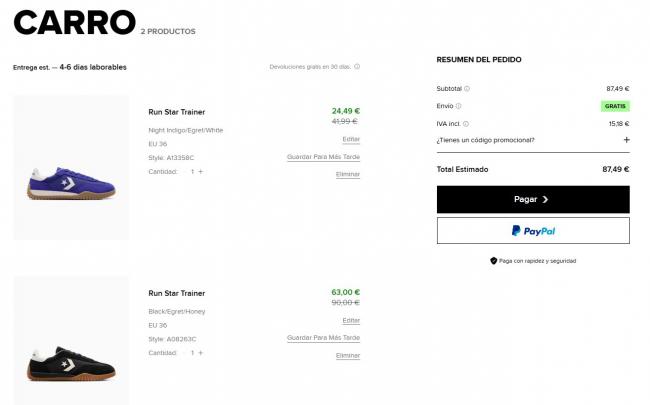This screenshot has width=650, height=405.
Task: Open the first Run Star Trainer title
Action: click(177, 112)
